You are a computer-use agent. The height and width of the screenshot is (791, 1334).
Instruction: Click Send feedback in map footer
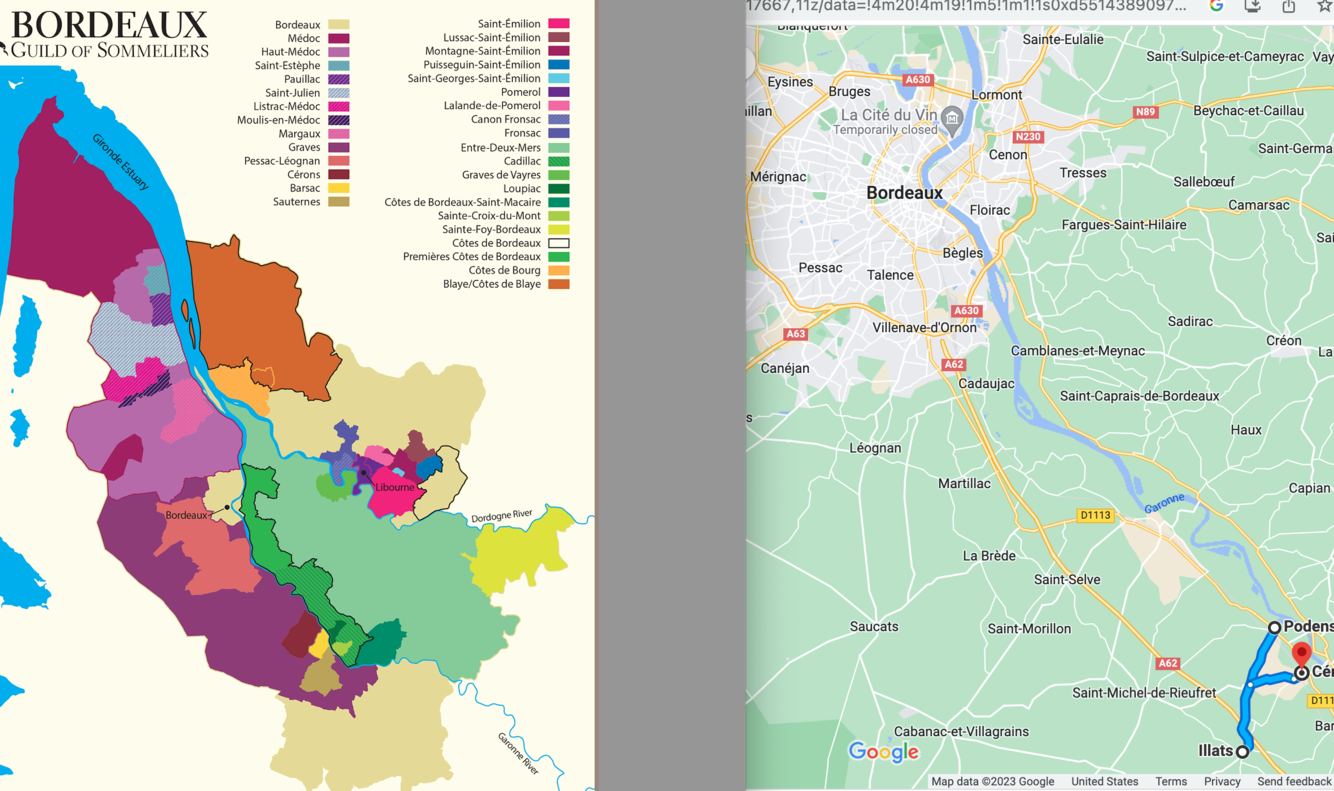(x=1294, y=782)
